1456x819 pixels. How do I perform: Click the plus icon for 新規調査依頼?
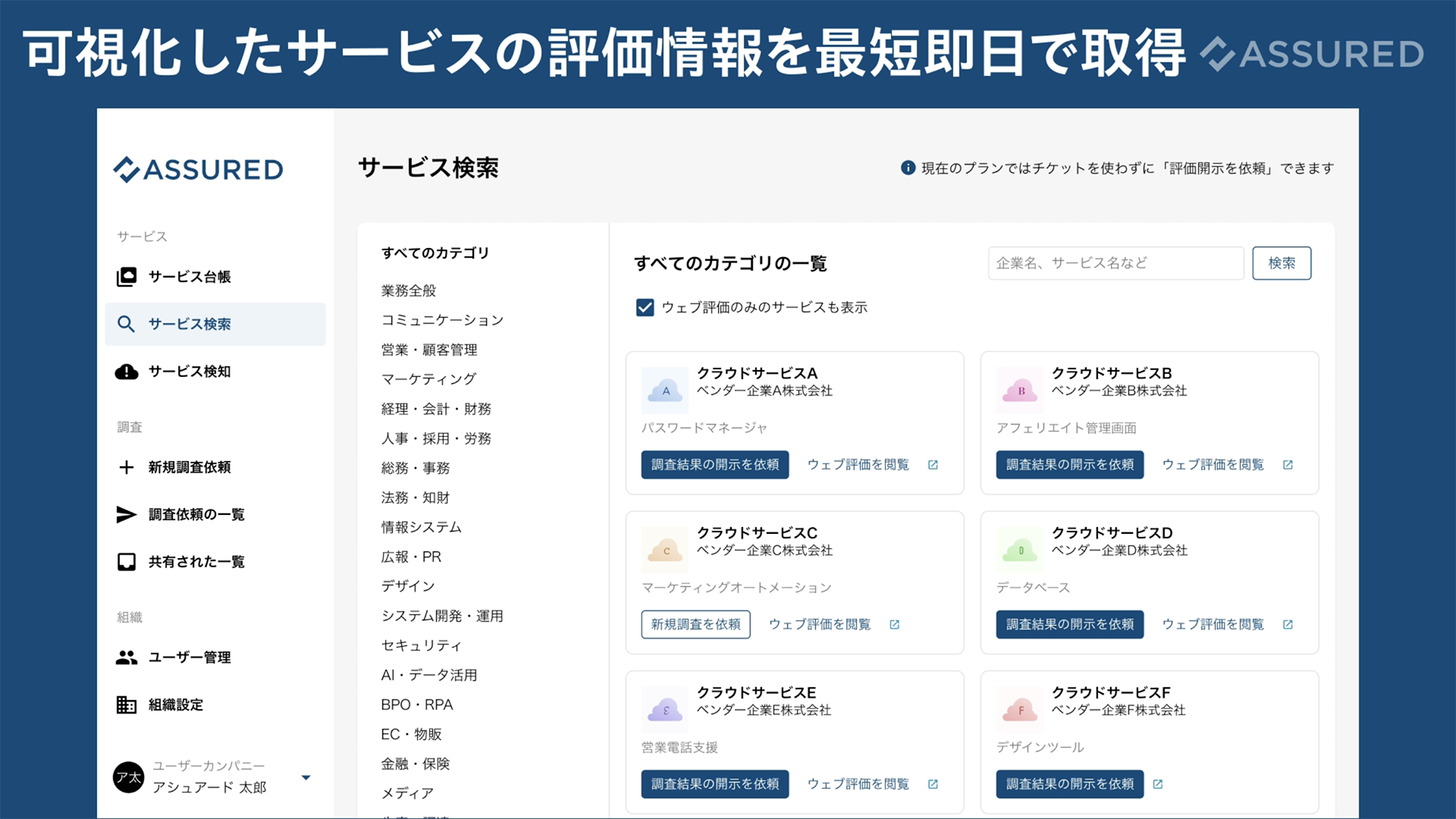point(127,467)
